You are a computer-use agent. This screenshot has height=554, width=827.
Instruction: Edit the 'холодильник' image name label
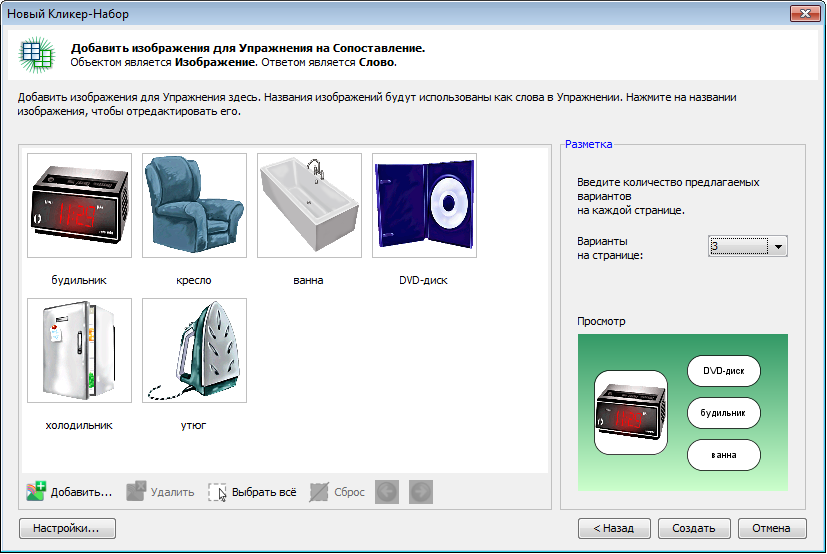pyautogui.click(x=79, y=425)
